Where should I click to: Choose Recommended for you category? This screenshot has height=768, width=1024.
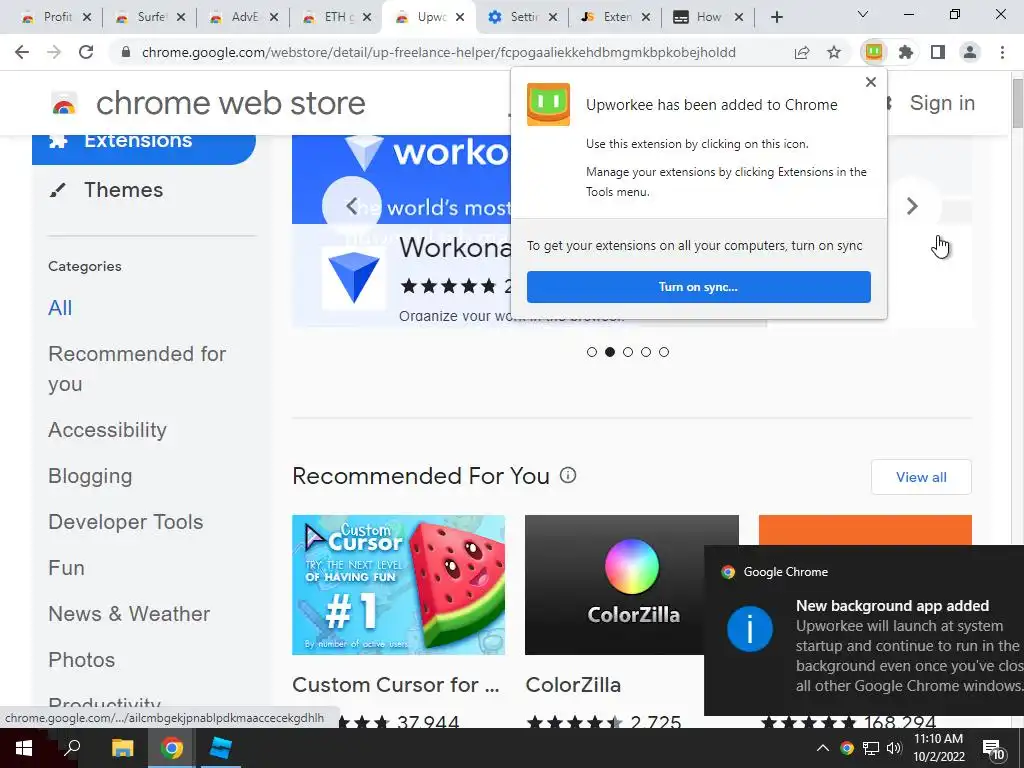(x=137, y=369)
